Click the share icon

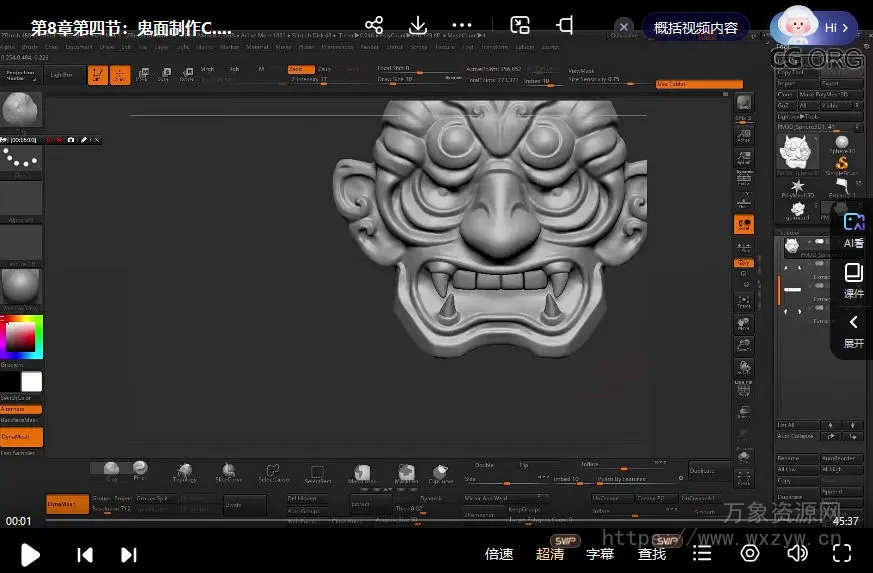point(374,26)
